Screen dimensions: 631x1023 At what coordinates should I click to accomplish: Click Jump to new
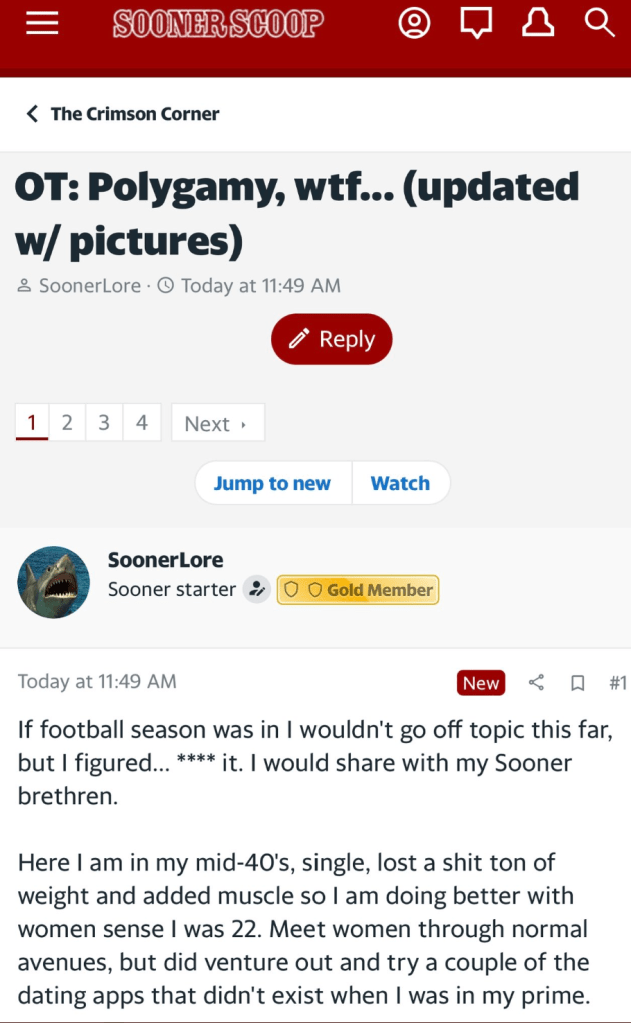tap(272, 483)
